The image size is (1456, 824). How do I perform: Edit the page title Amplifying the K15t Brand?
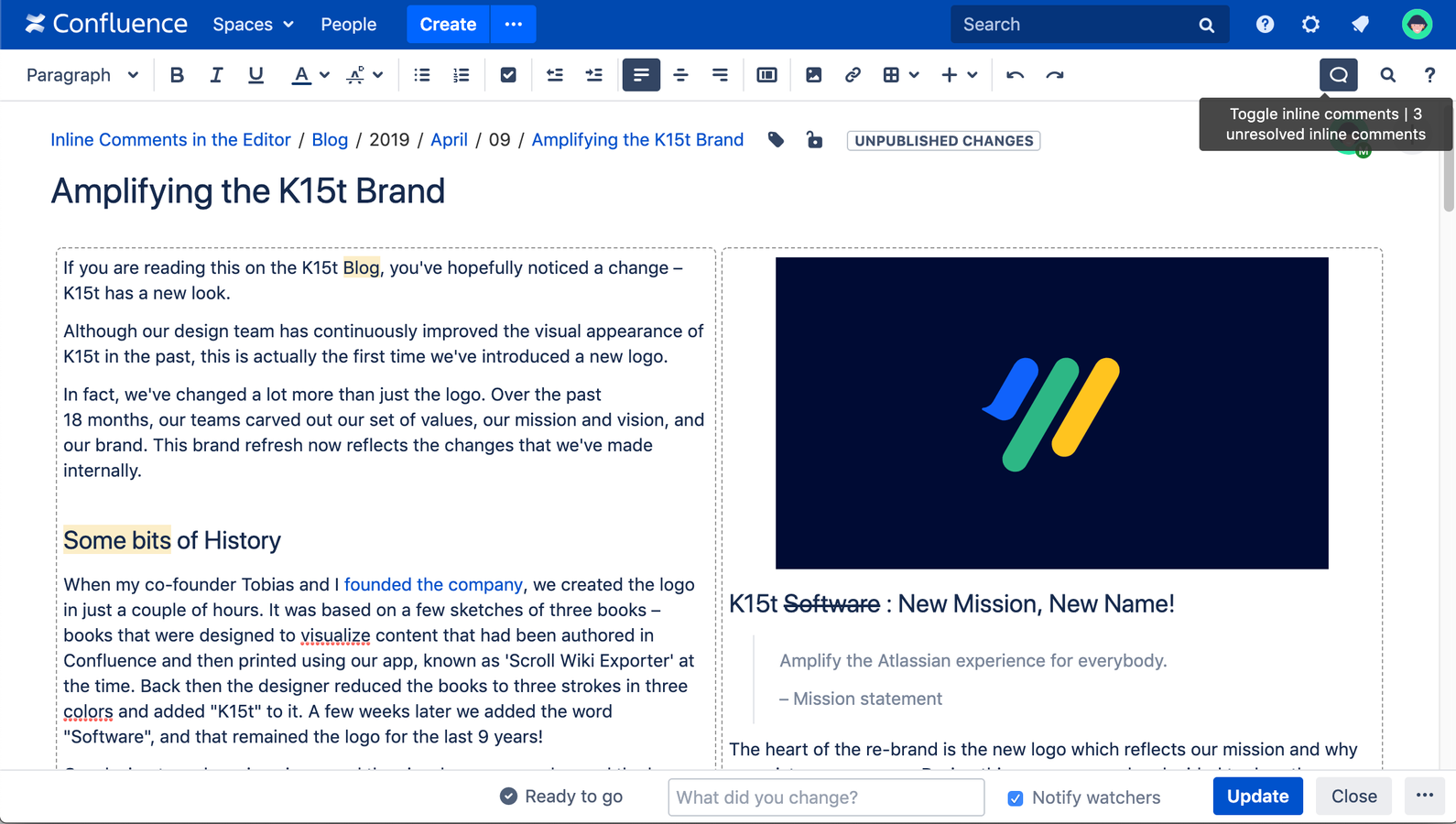pyautogui.click(x=248, y=191)
